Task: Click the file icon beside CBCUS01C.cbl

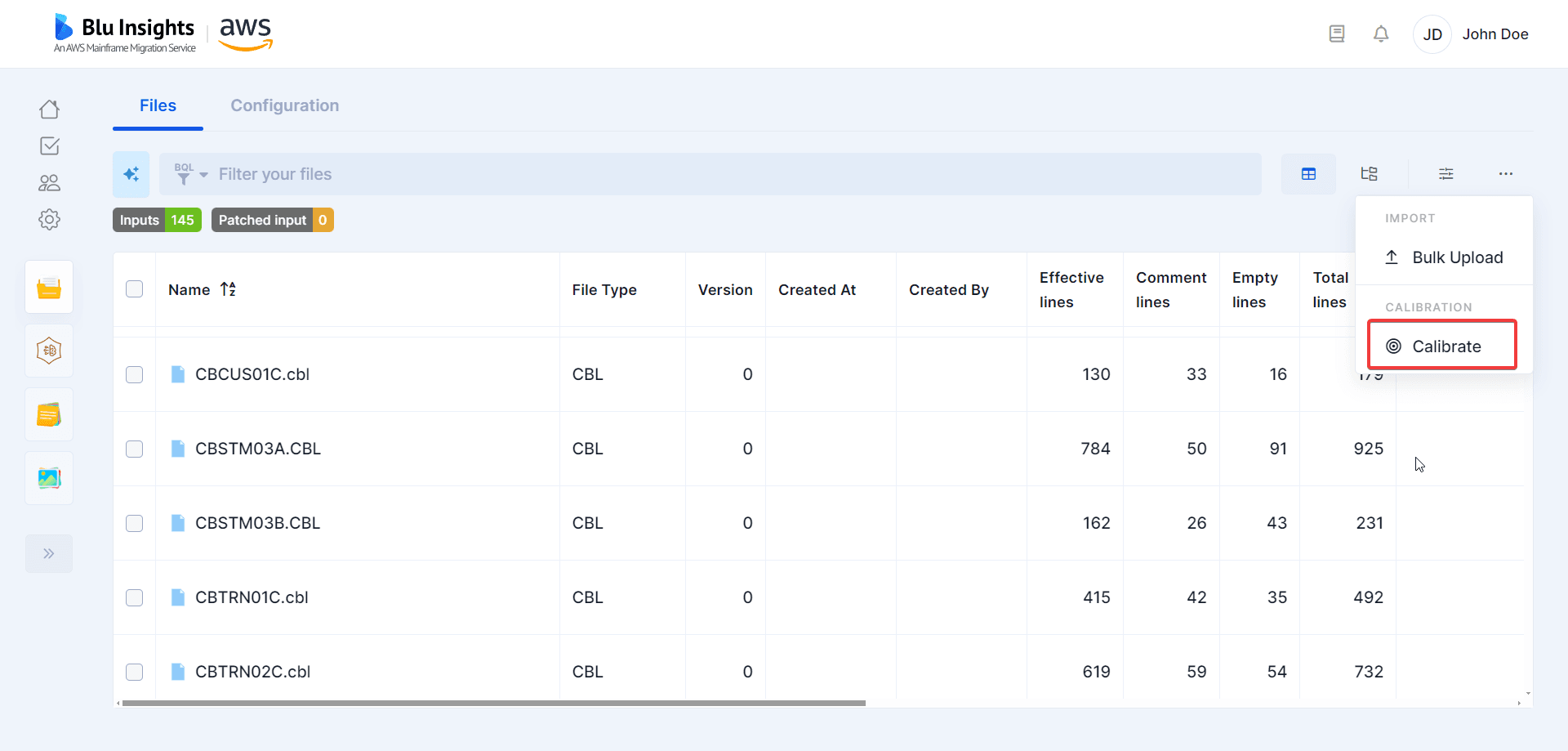Action: click(x=177, y=374)
